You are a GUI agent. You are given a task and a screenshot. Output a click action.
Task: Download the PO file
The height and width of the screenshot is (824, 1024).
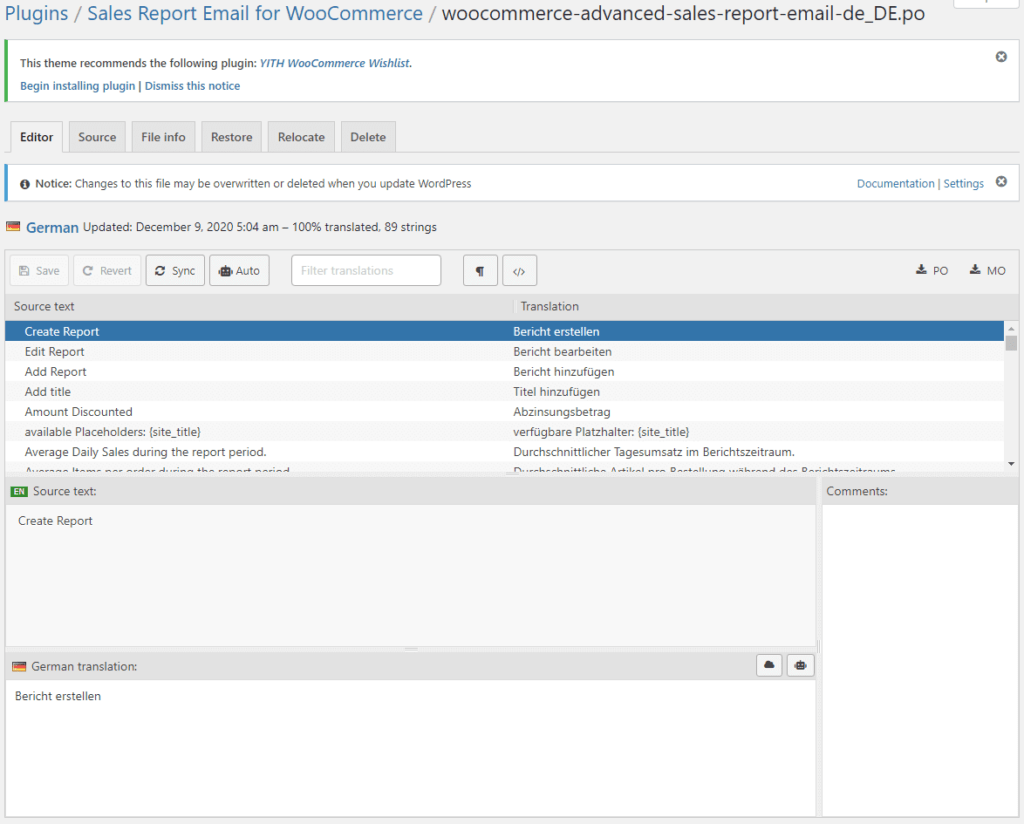(x=931, y=270)
